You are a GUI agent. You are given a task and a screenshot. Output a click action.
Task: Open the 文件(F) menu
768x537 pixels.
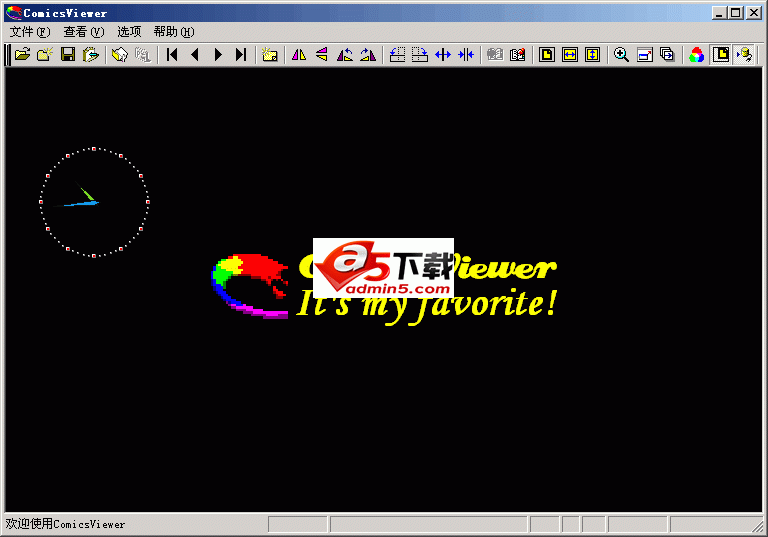point(30,32)
